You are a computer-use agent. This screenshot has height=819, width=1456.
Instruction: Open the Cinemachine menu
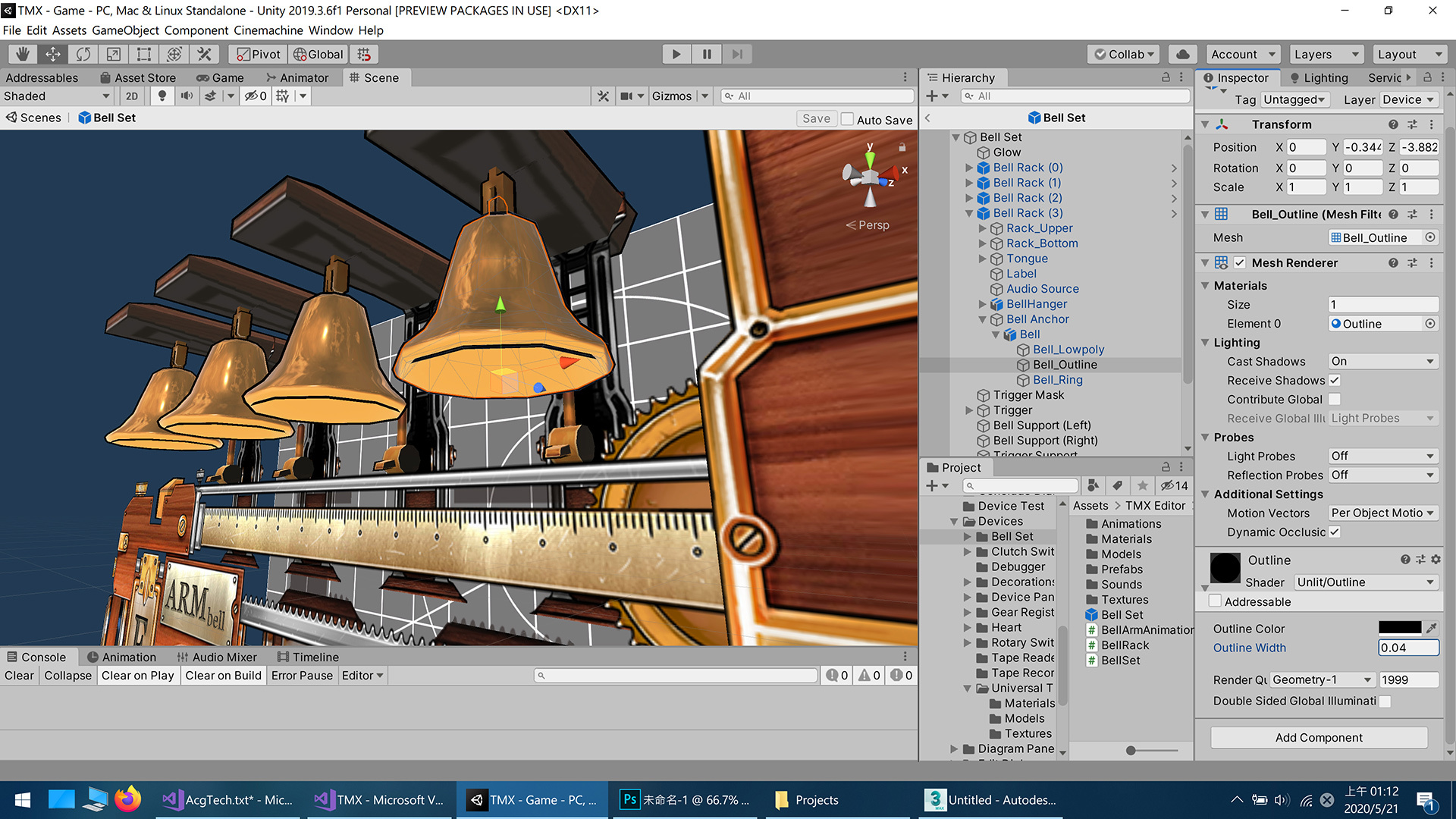268,30
